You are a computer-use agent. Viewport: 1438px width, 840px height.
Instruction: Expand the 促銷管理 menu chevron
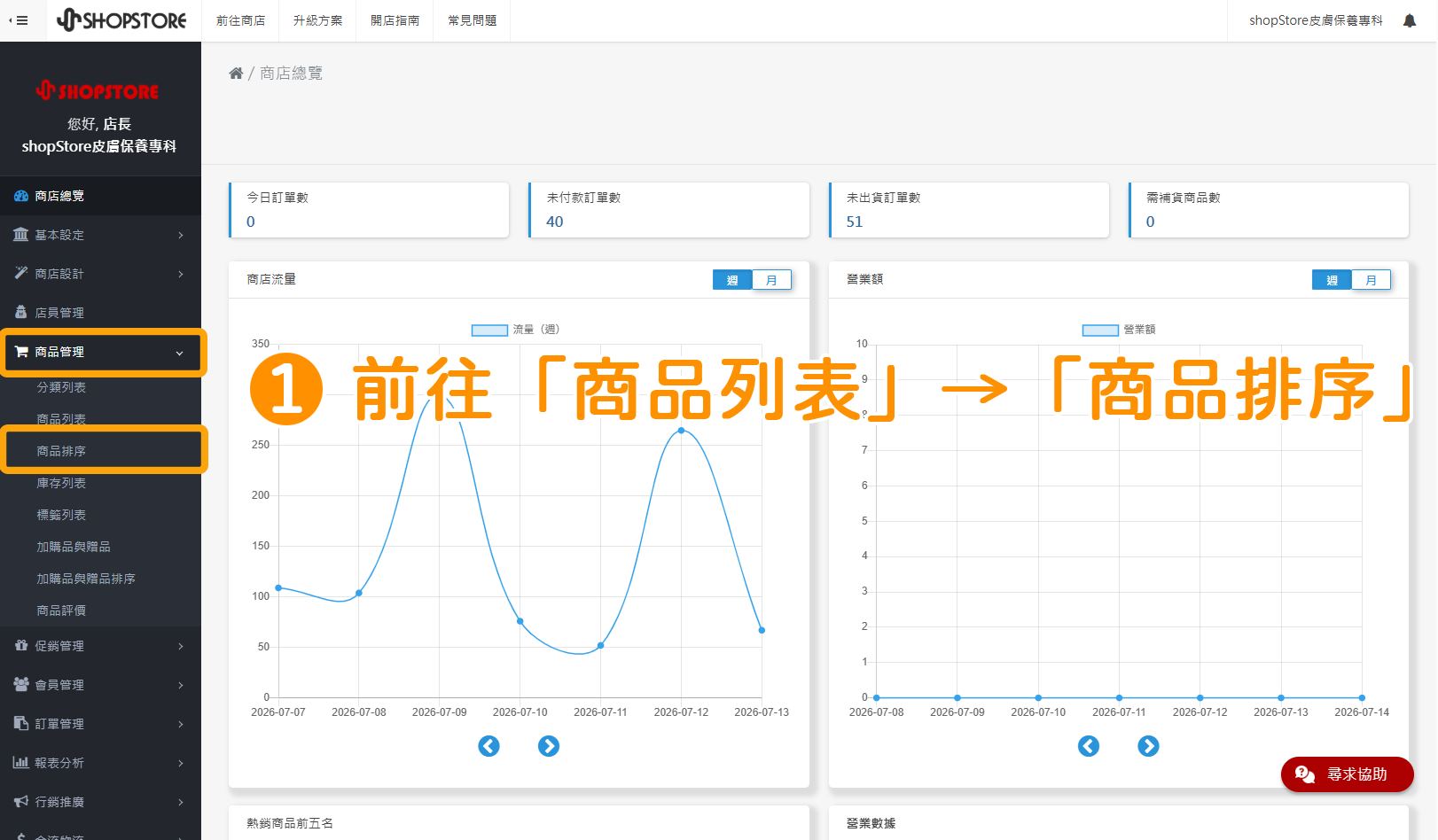tap(181, 646)
